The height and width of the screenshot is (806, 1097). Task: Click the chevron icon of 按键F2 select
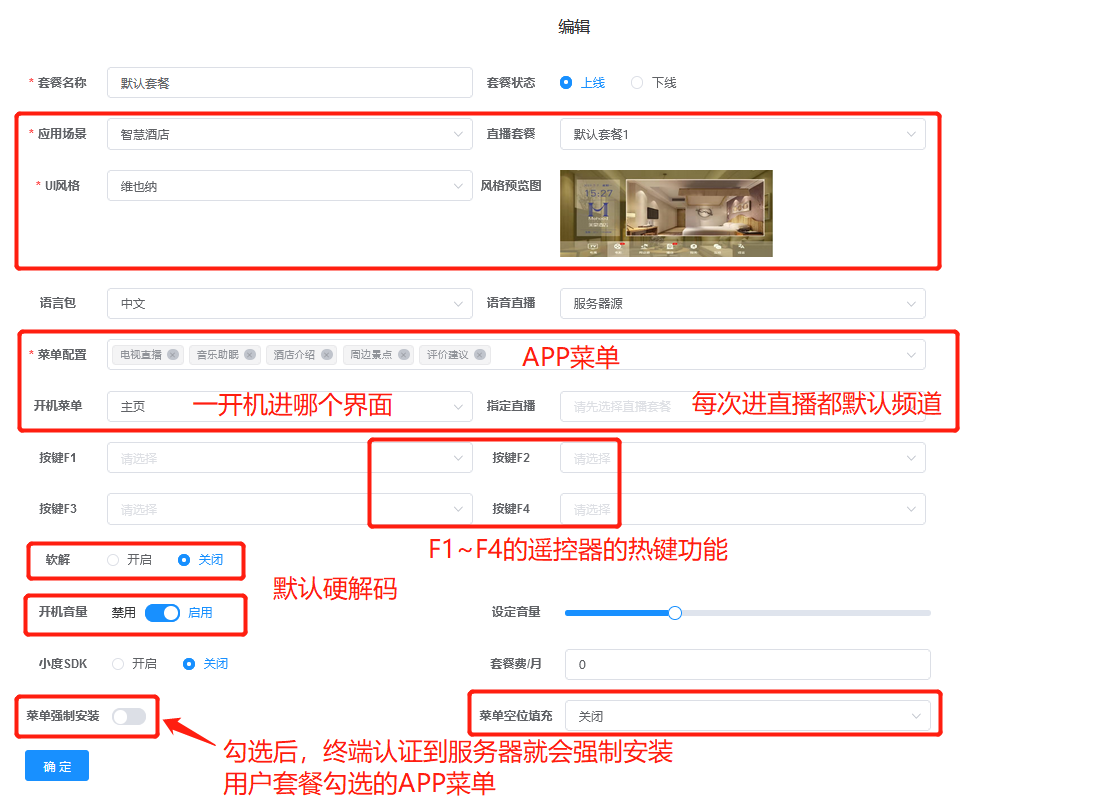(x=911, y=458)
